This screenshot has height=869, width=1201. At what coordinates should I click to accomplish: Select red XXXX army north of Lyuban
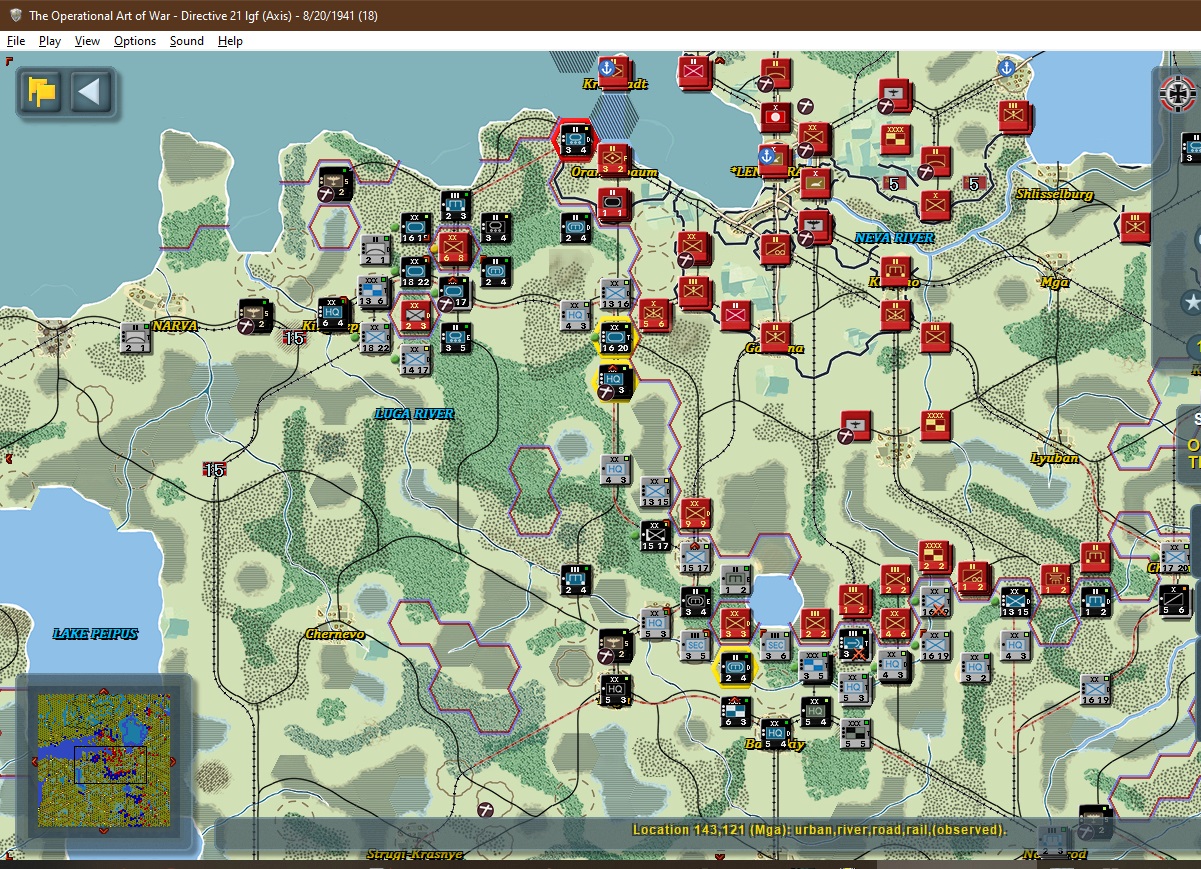click(x=935, y=425)
